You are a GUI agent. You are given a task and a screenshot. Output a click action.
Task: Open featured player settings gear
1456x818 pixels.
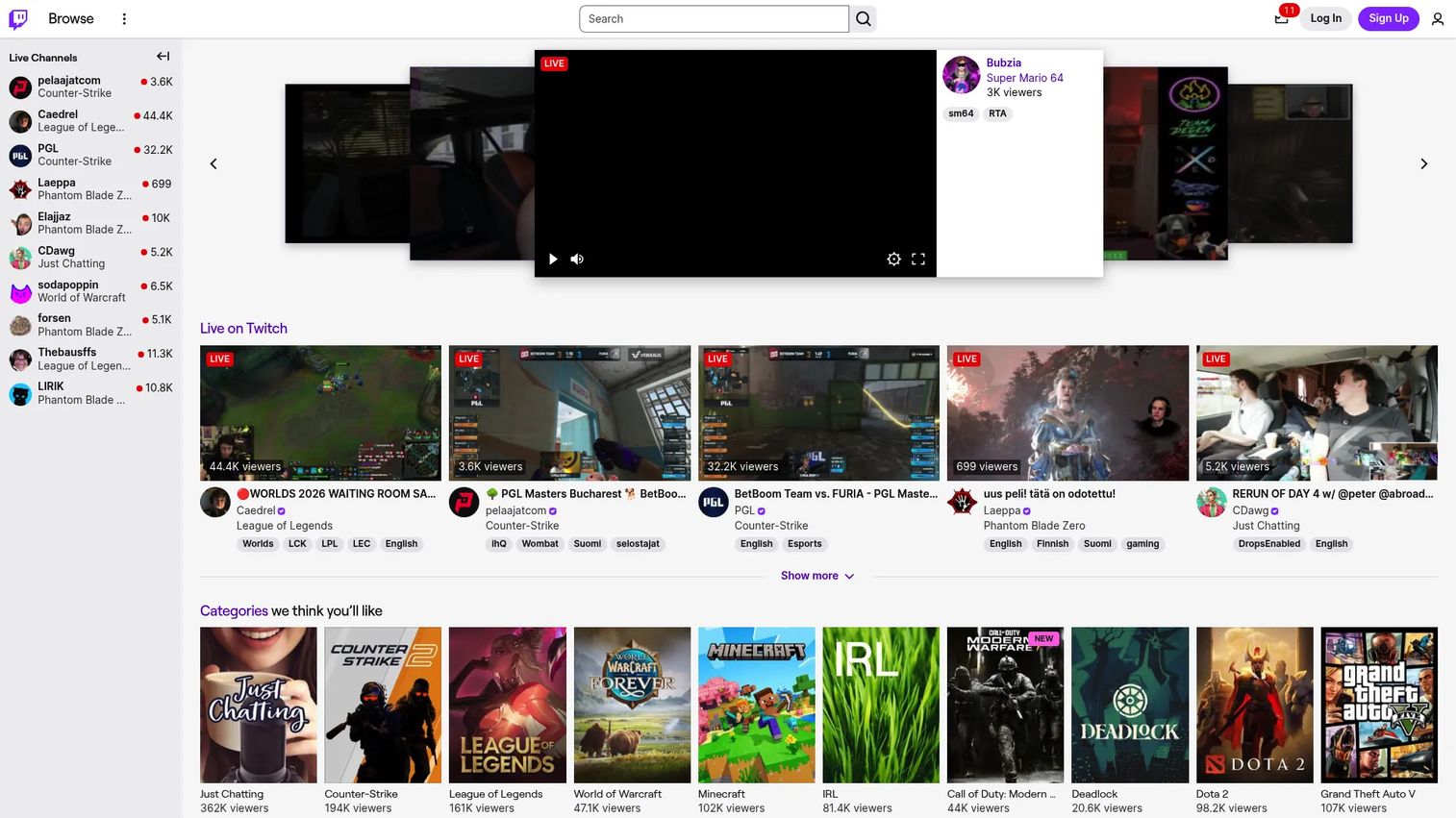click(894, 259)
